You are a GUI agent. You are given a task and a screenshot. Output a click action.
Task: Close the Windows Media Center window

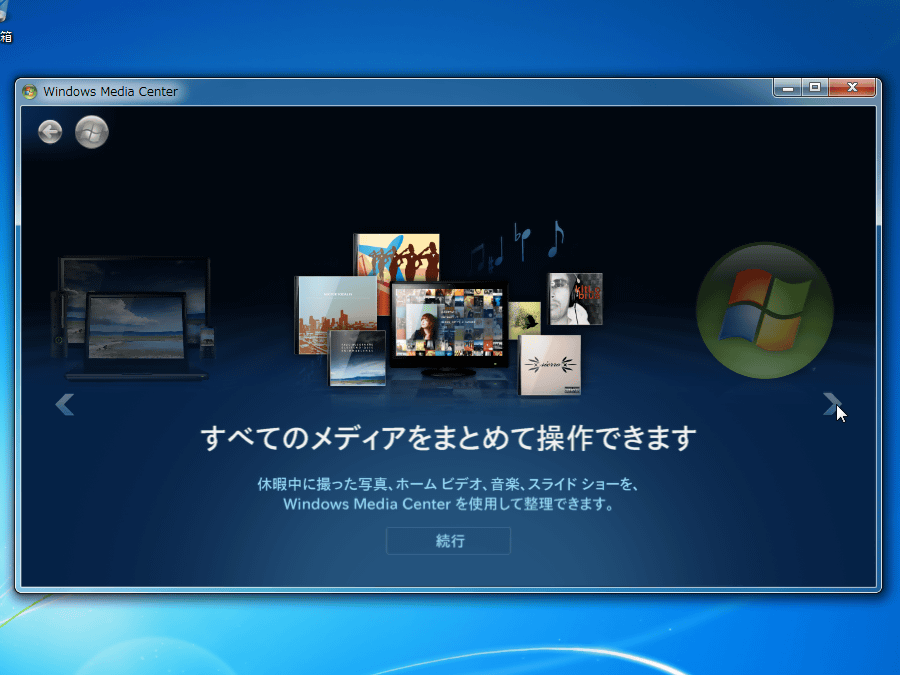point(852,88)
